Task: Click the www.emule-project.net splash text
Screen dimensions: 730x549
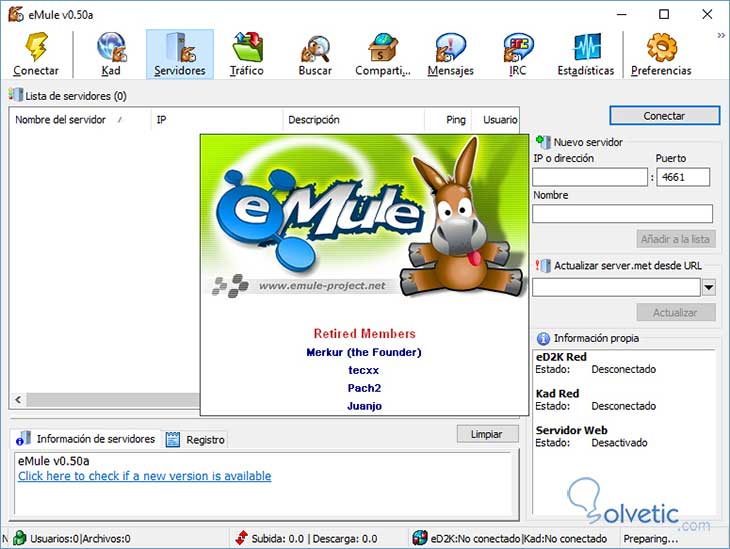Action: coord(322,285)
